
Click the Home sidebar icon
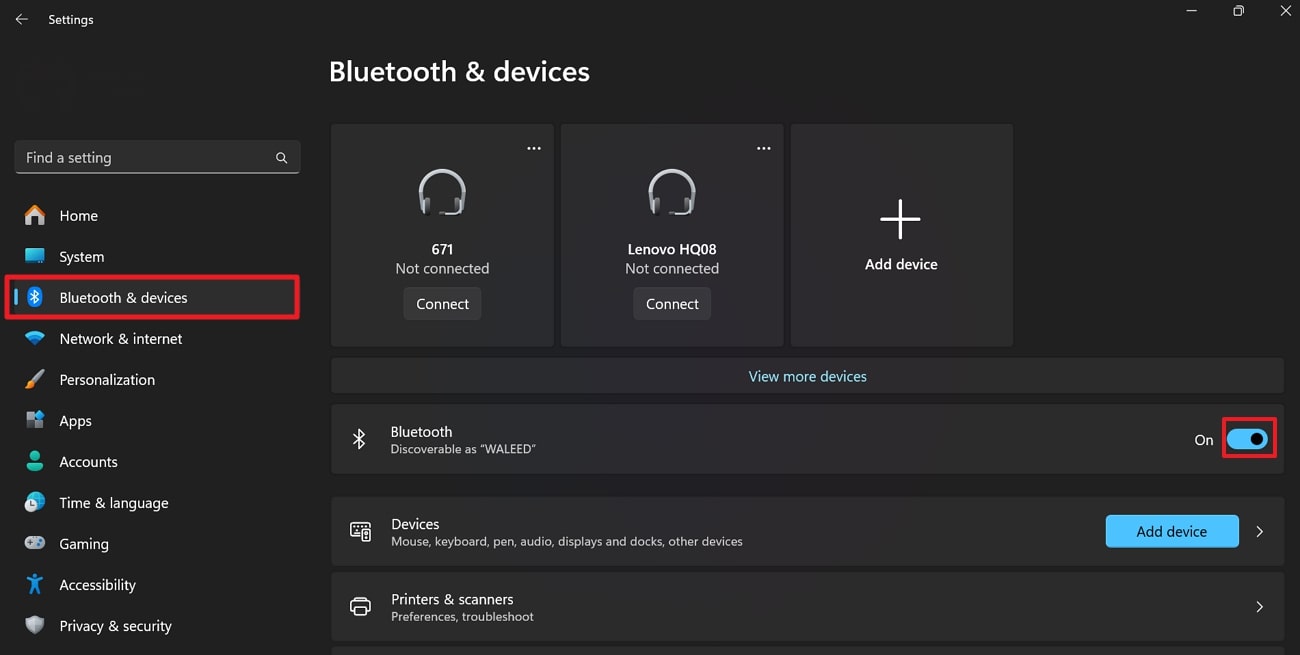click(34, 215)
